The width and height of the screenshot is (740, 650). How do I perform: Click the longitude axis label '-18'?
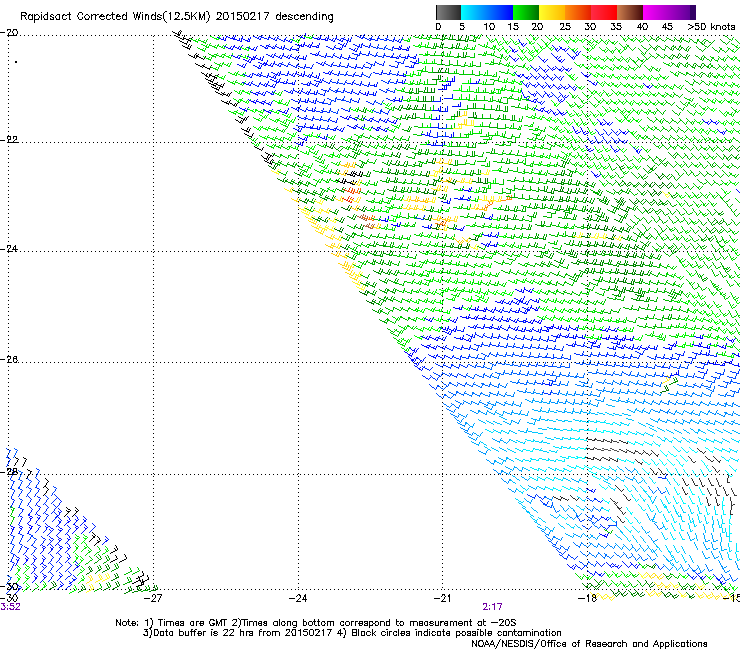(x=587, y=598)
